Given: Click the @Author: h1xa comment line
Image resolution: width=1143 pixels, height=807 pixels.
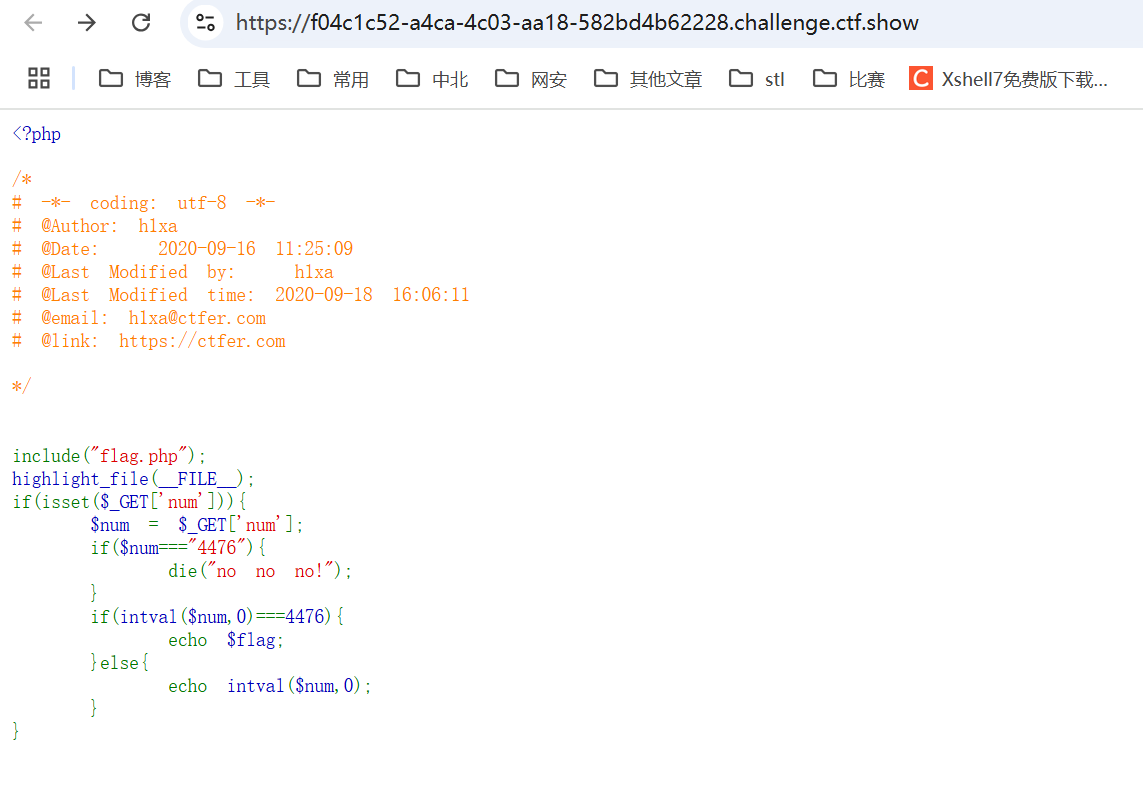Looking at the screenshot, I should pyautogui.click(x=95, y=226).
